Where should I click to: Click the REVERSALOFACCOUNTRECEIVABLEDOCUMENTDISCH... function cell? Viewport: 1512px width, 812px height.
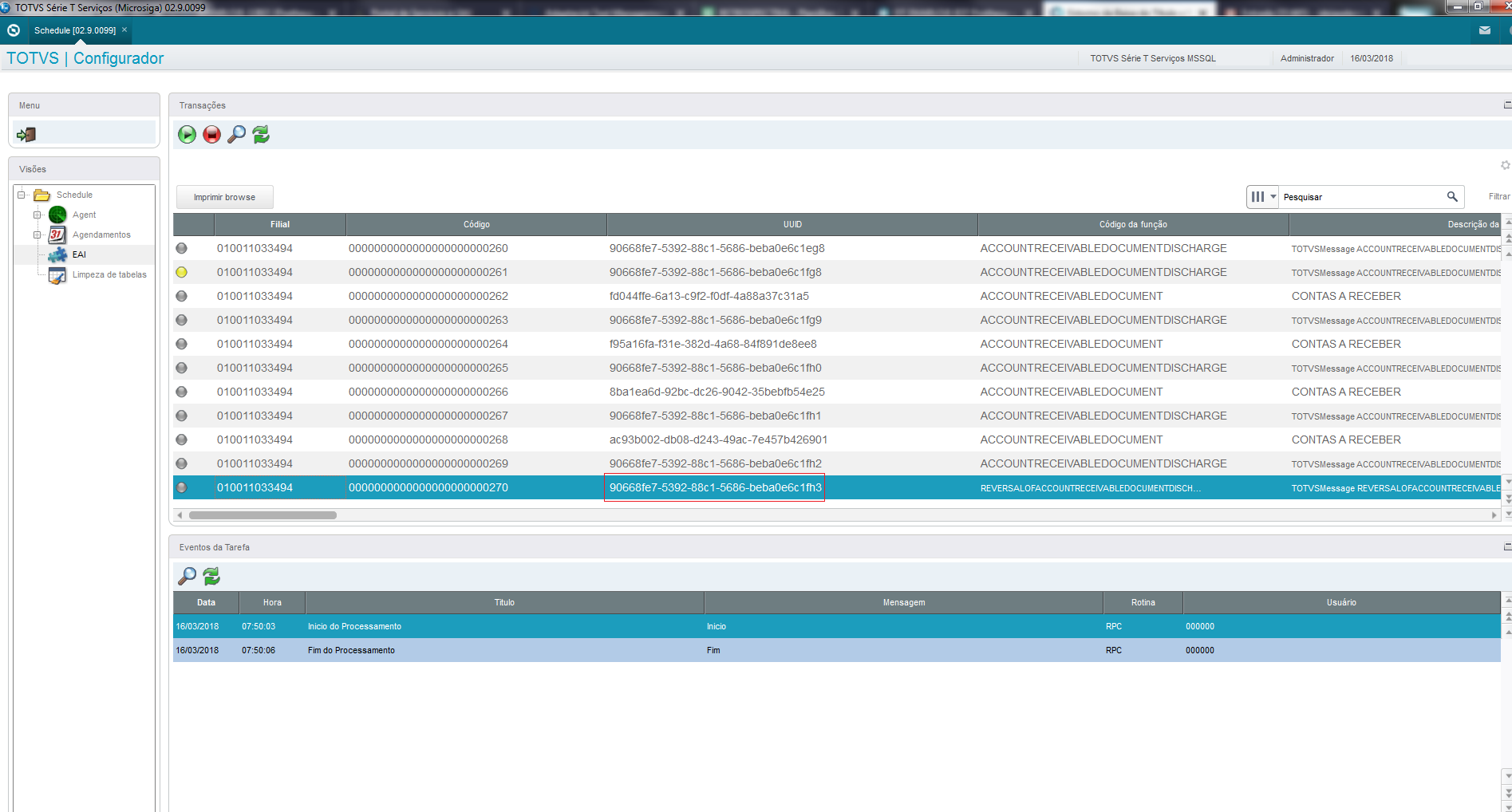click(1091, 488)
